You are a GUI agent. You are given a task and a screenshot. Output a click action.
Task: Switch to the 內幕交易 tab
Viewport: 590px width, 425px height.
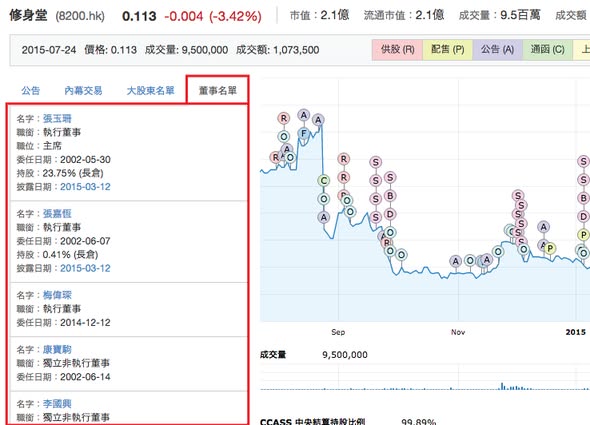coord(83,90)
